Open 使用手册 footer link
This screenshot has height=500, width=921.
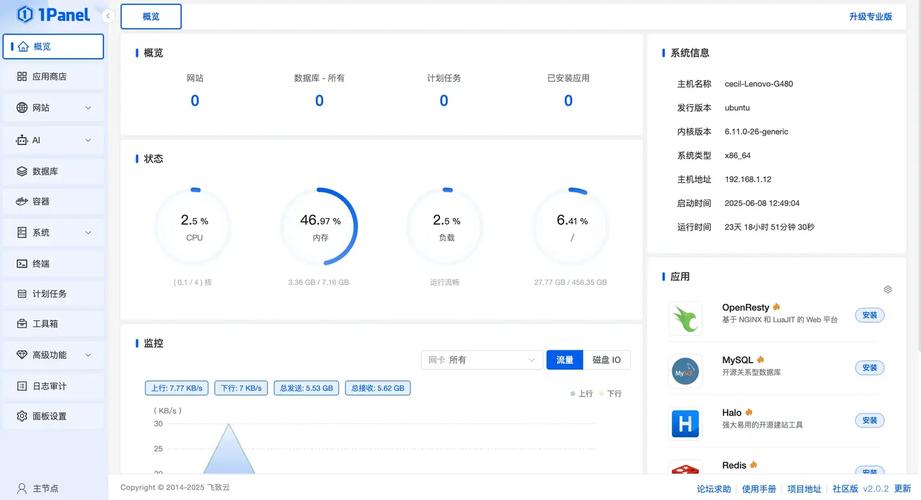pyautogui.click(x=759, y=489)
